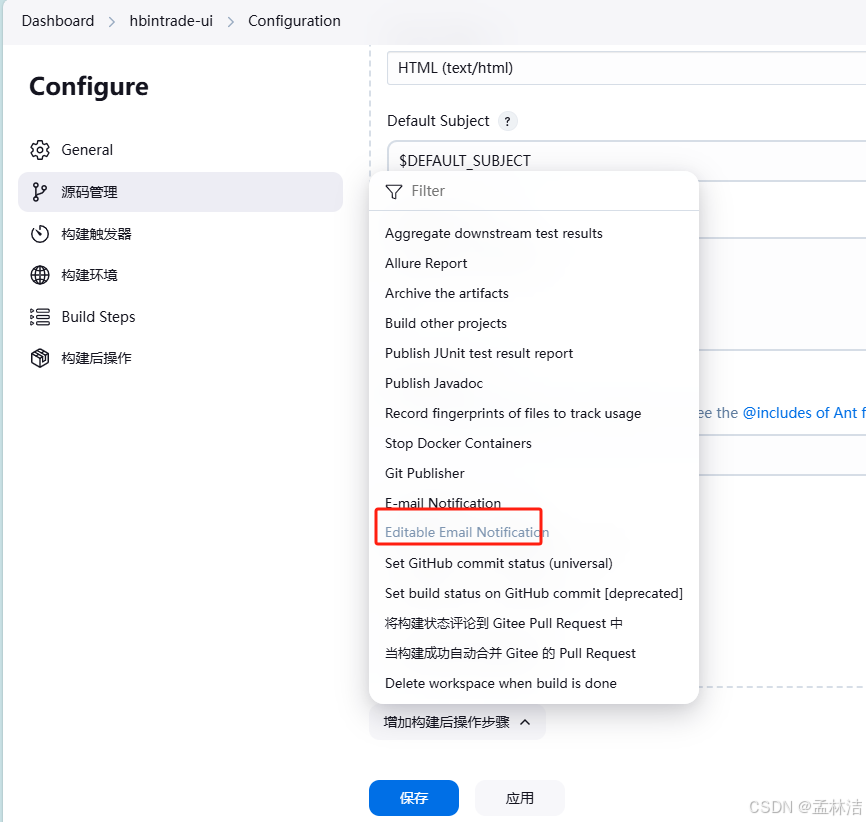This screenshot has height=822, width=866.
Task: Select 当构建成功自动合并 Gitee 的 Pull Request
Action: tap(510, 654)
